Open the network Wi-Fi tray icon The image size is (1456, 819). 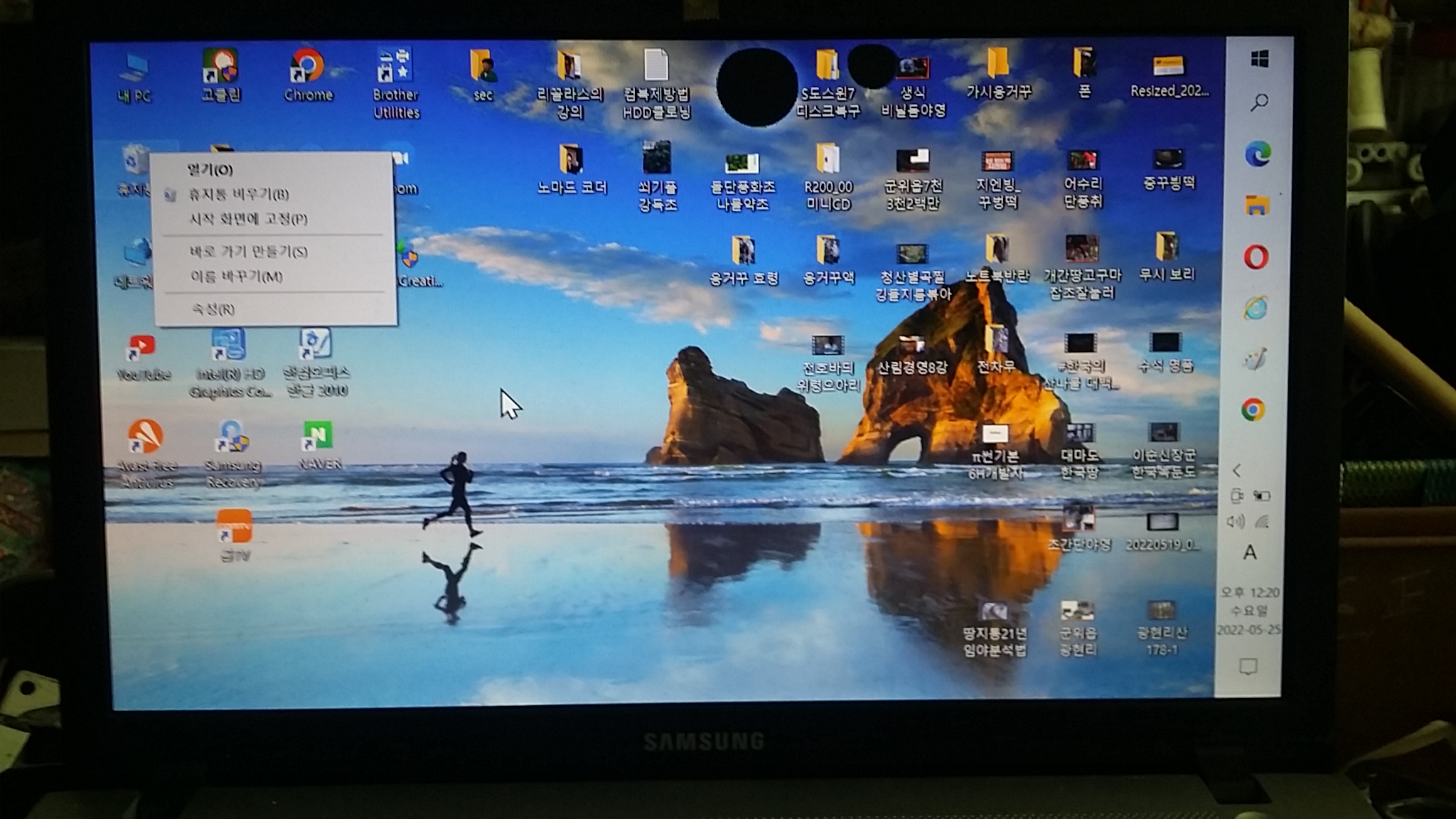click(1262, 522)
